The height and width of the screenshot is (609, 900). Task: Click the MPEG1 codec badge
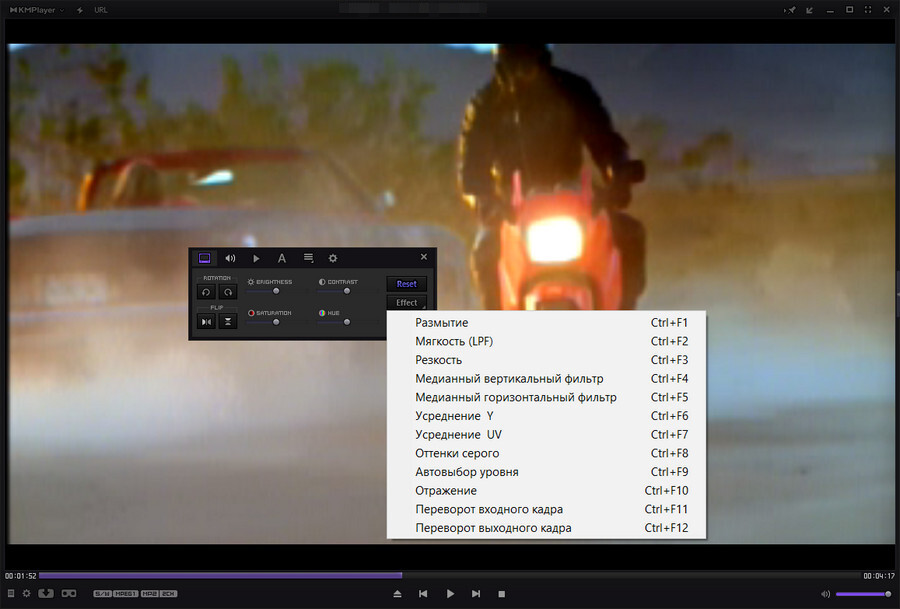pos(126,594)
